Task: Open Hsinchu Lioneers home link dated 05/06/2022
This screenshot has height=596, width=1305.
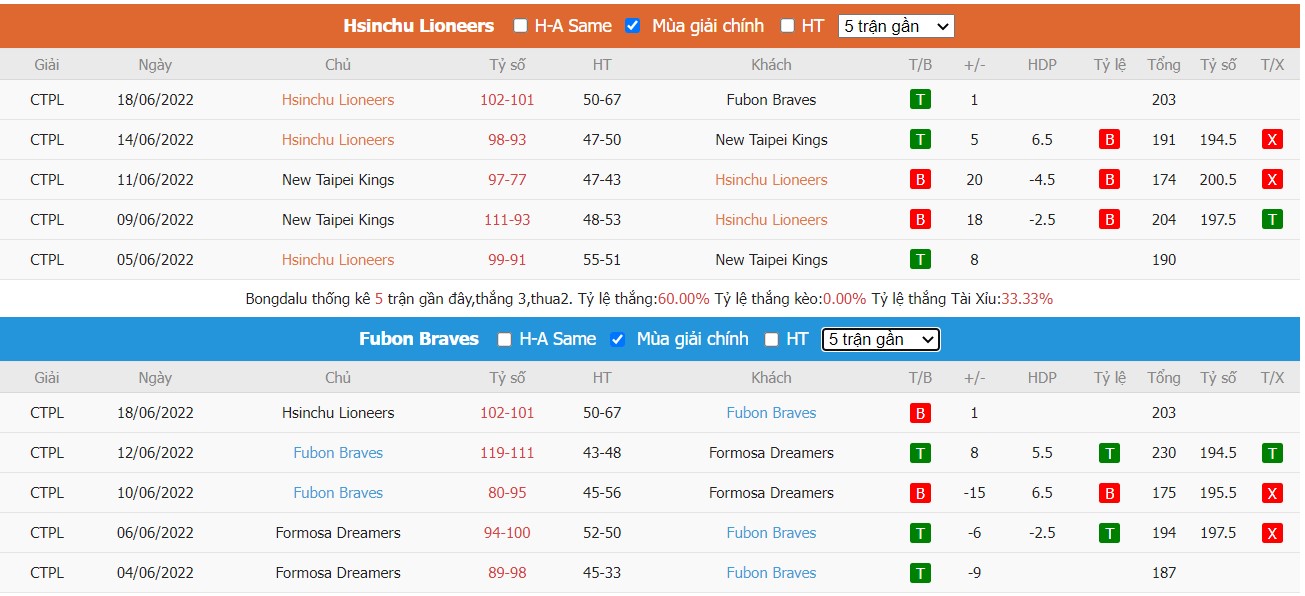Action: pyautogui.click(x=338, y=260)
